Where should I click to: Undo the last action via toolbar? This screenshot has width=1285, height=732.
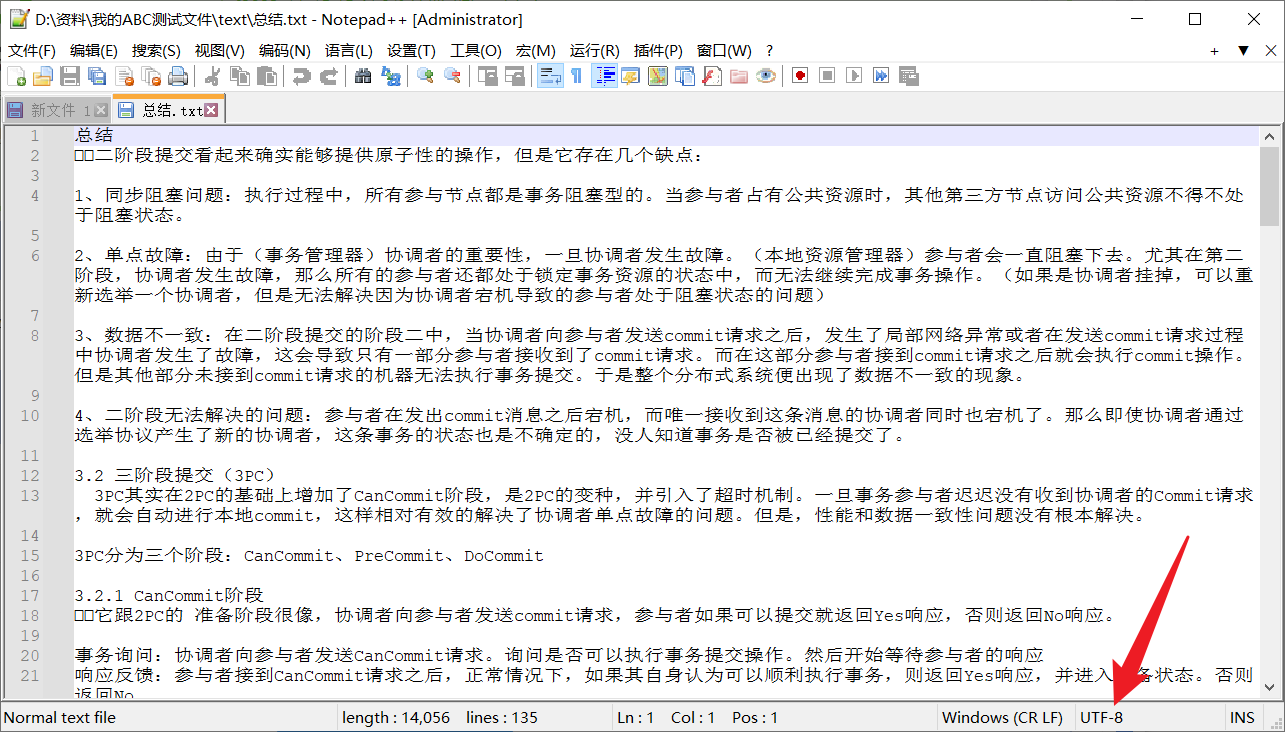301,76
